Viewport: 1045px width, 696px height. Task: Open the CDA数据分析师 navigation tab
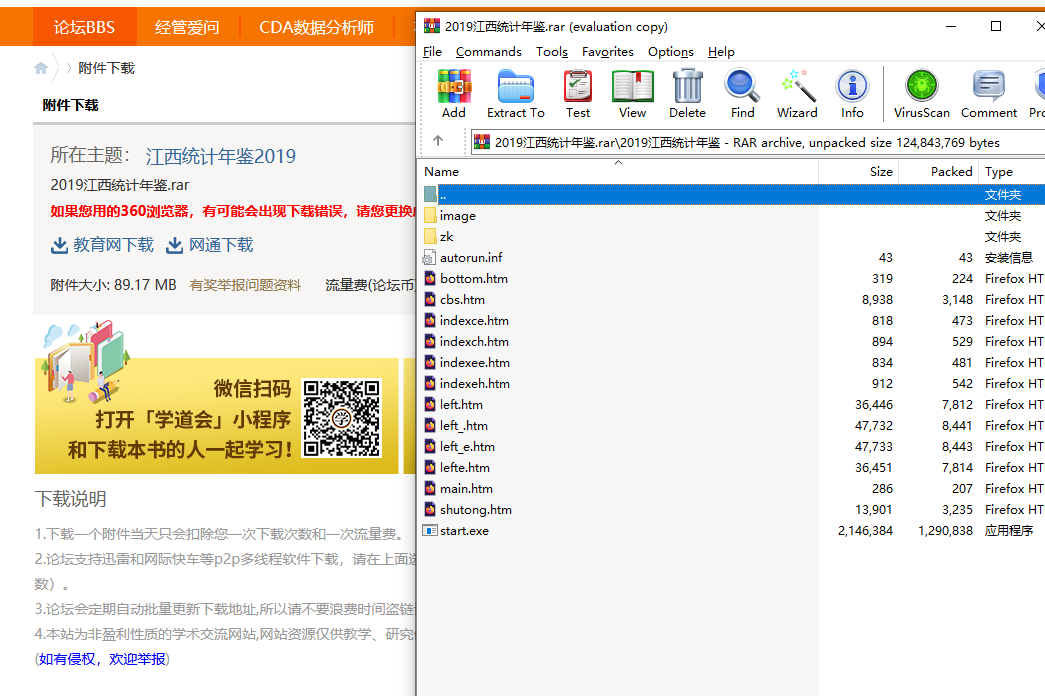317,27
